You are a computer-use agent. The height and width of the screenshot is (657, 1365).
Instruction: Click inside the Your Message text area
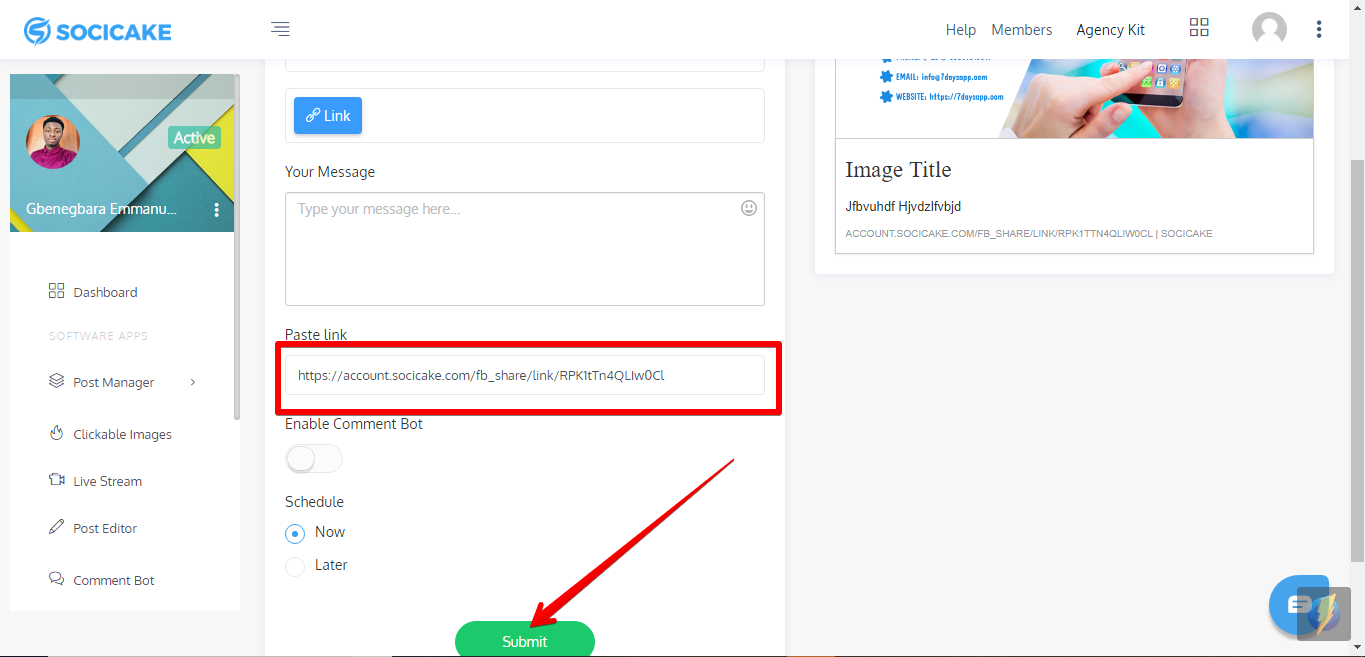click(525, 249)
